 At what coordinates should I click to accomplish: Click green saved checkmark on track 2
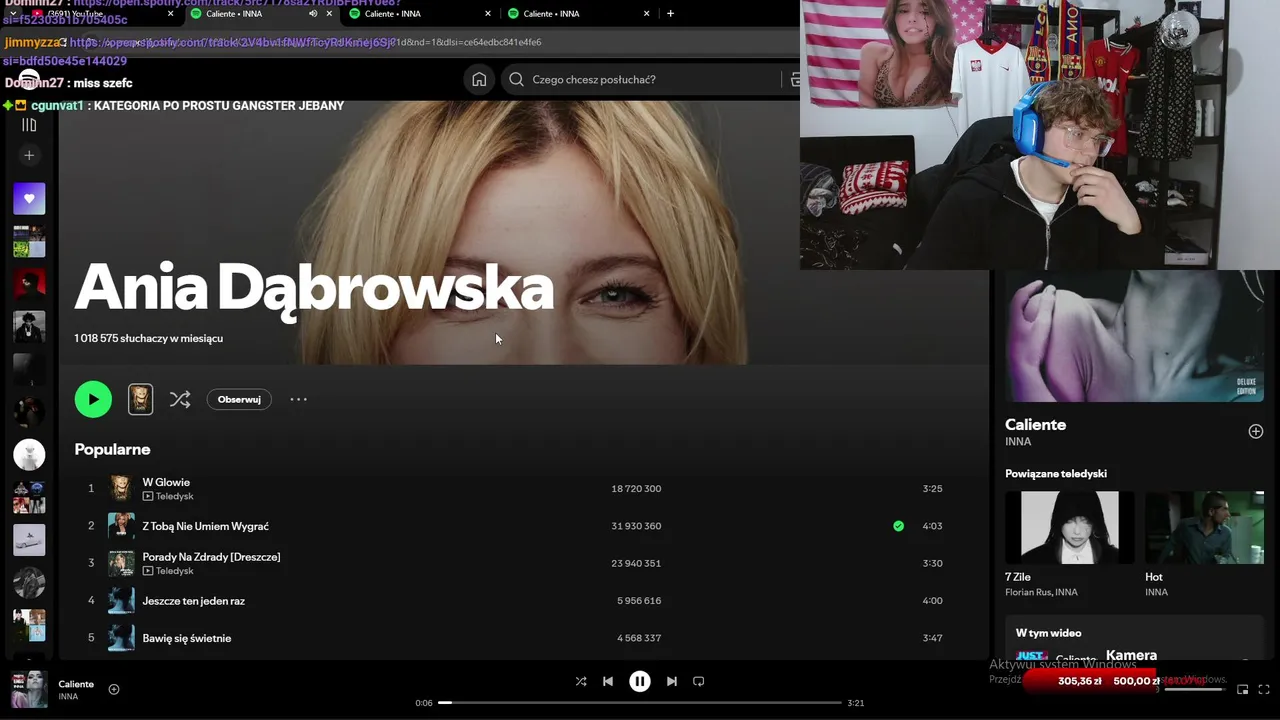(898, 526)
